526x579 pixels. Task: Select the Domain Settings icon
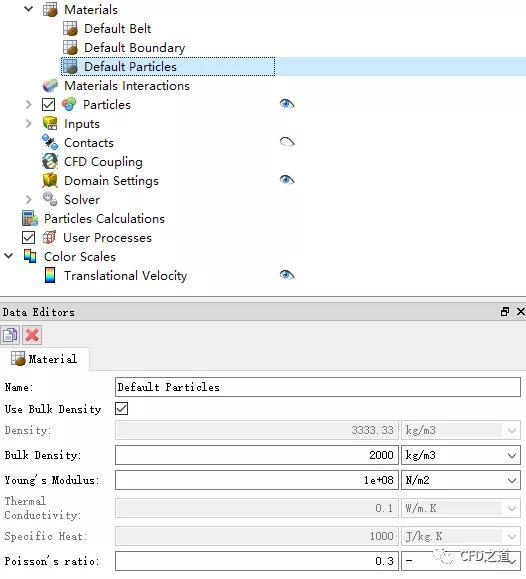click(x=50, y=181)
